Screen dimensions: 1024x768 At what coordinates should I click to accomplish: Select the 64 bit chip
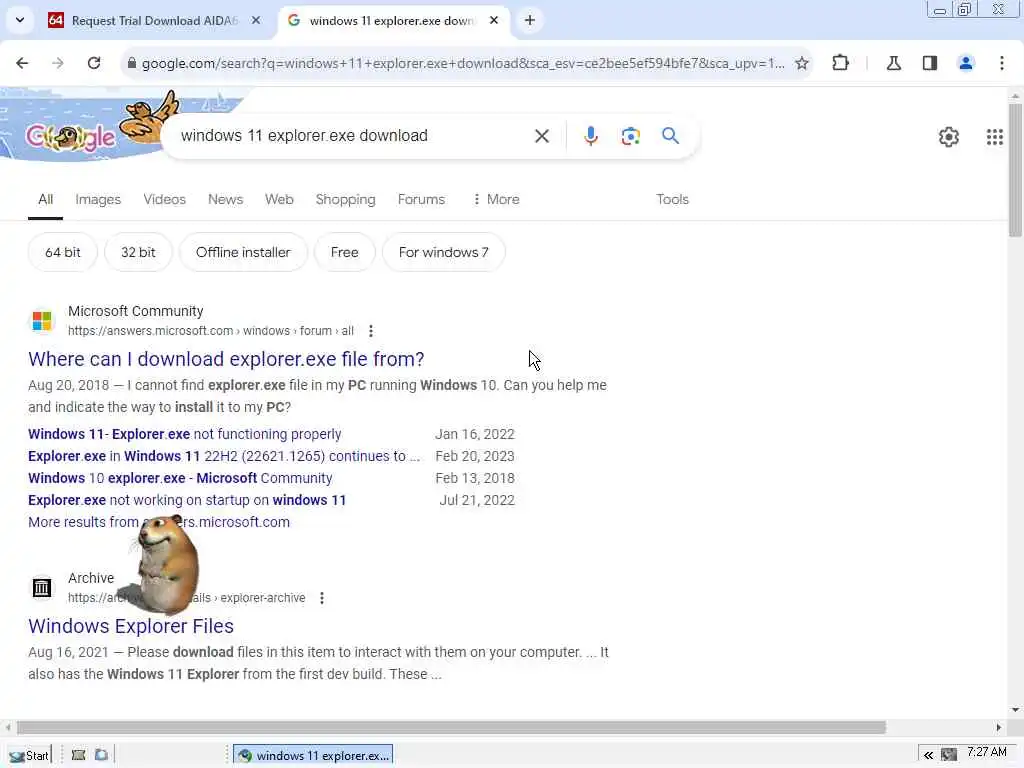click(x=63, y=252)
